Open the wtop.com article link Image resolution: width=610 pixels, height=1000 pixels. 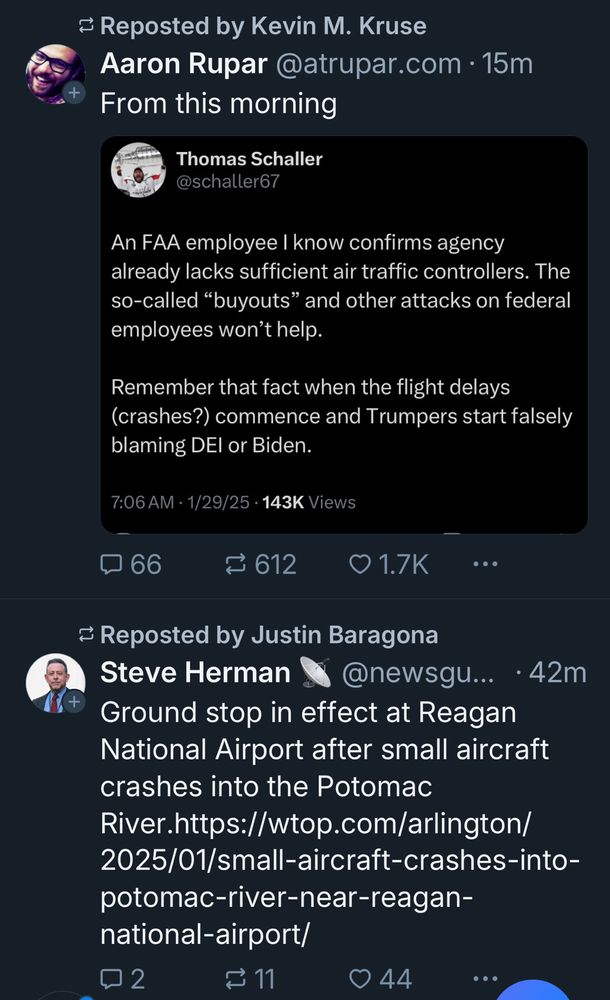(340, 861)
